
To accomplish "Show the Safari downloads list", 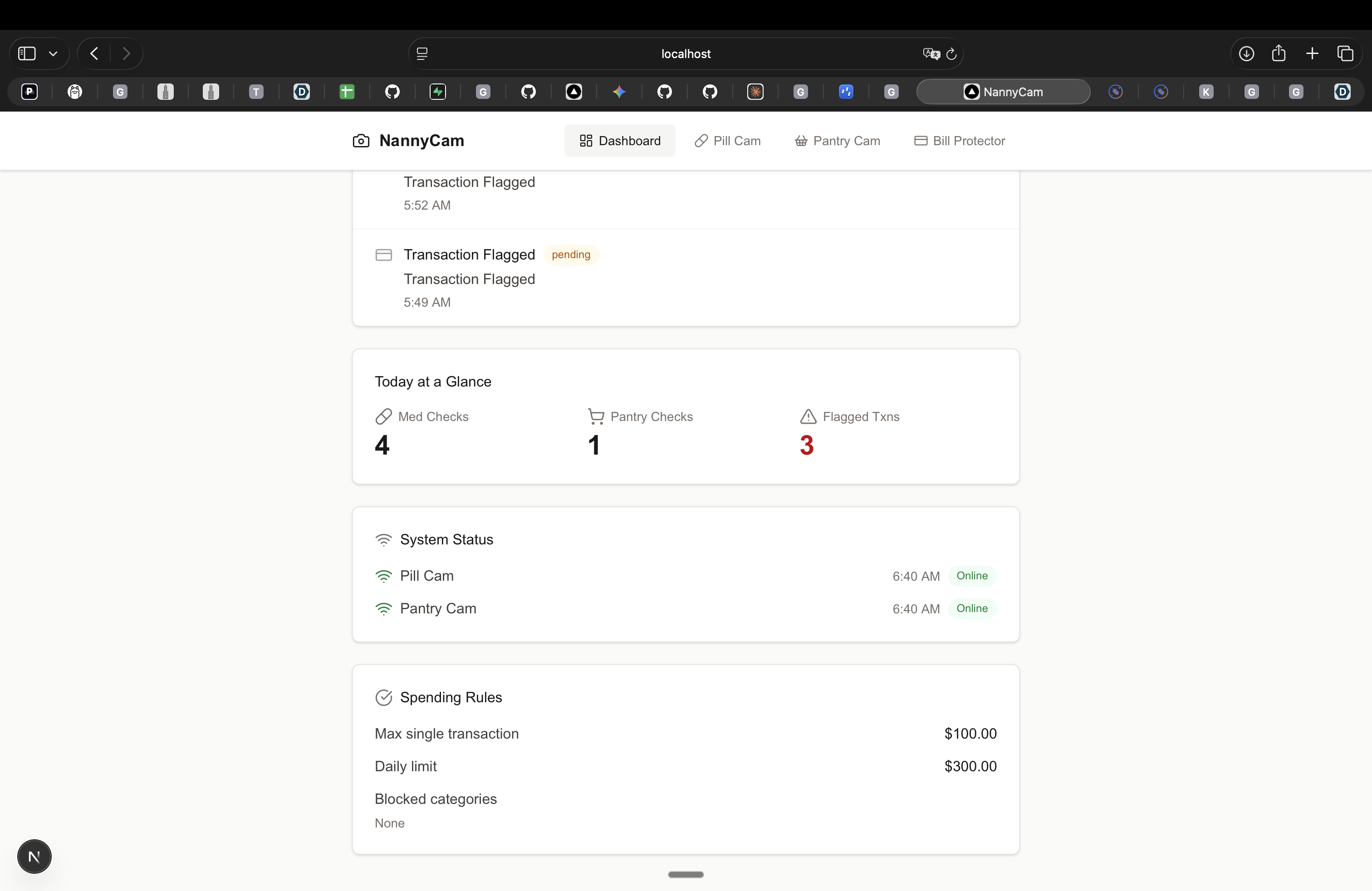I will pyautogui.click(x=1246, y=54).
